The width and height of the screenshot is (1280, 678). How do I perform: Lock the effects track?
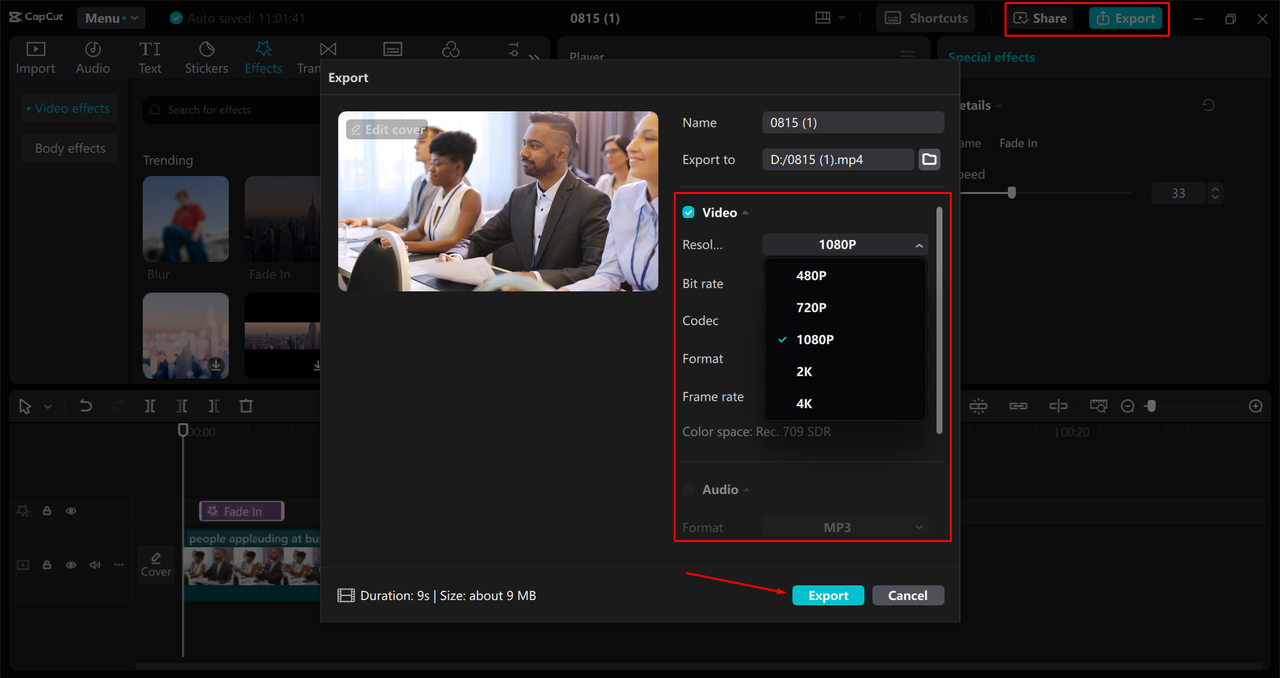[47, 511]
